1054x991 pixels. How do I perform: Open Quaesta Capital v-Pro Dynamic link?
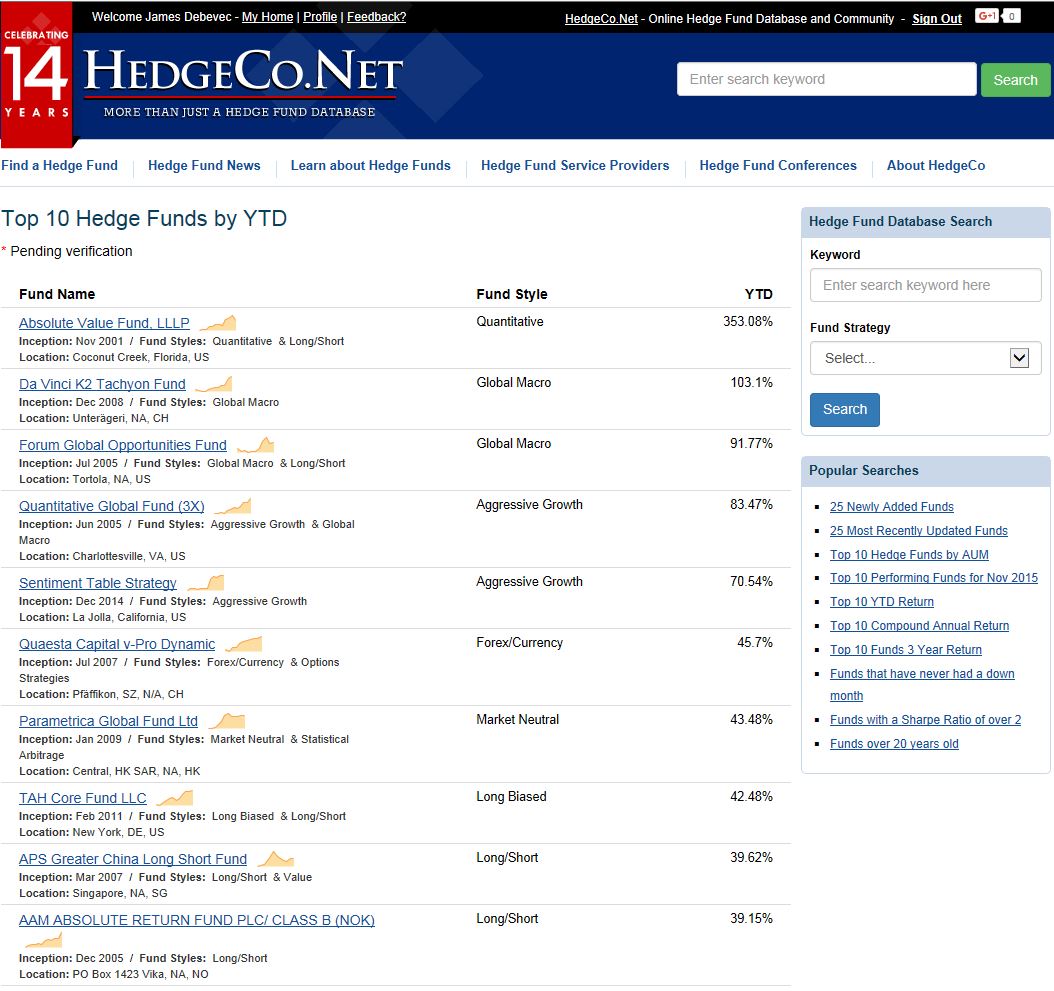[117, 644]
